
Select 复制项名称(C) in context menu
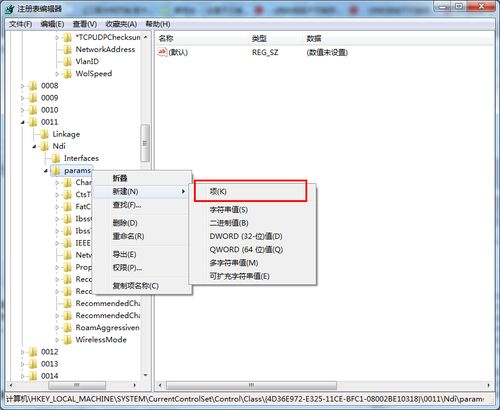tap(142, 286)
